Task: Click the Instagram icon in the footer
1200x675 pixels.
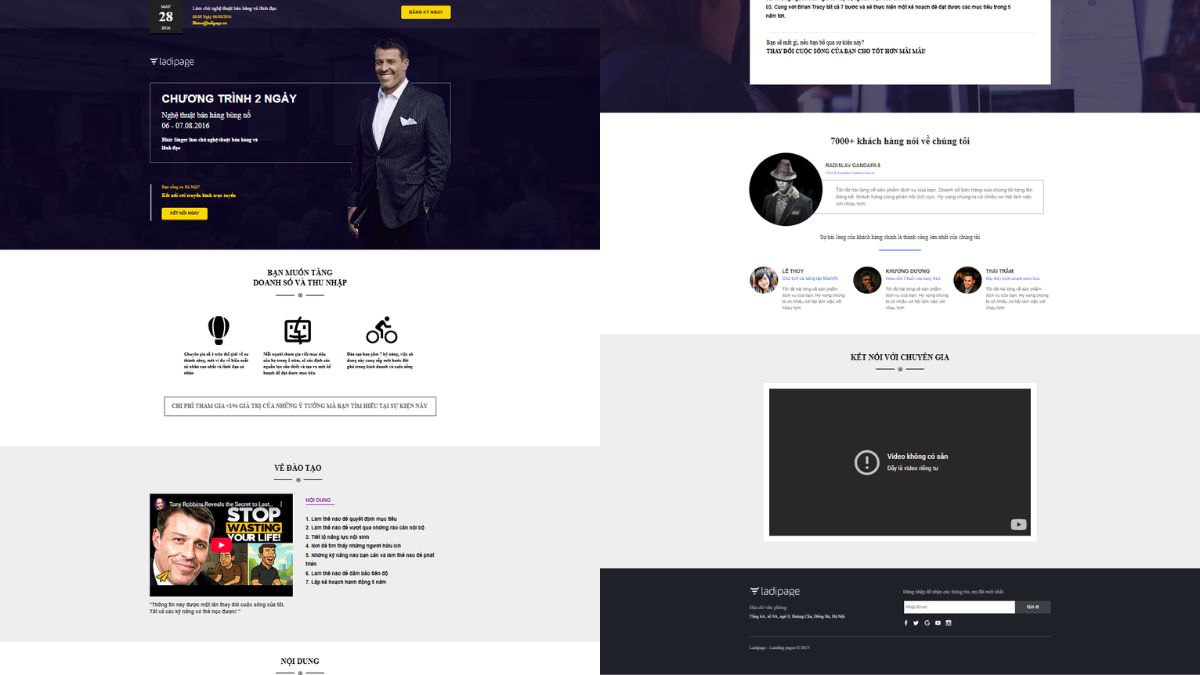Action: [x=948, y=623]
